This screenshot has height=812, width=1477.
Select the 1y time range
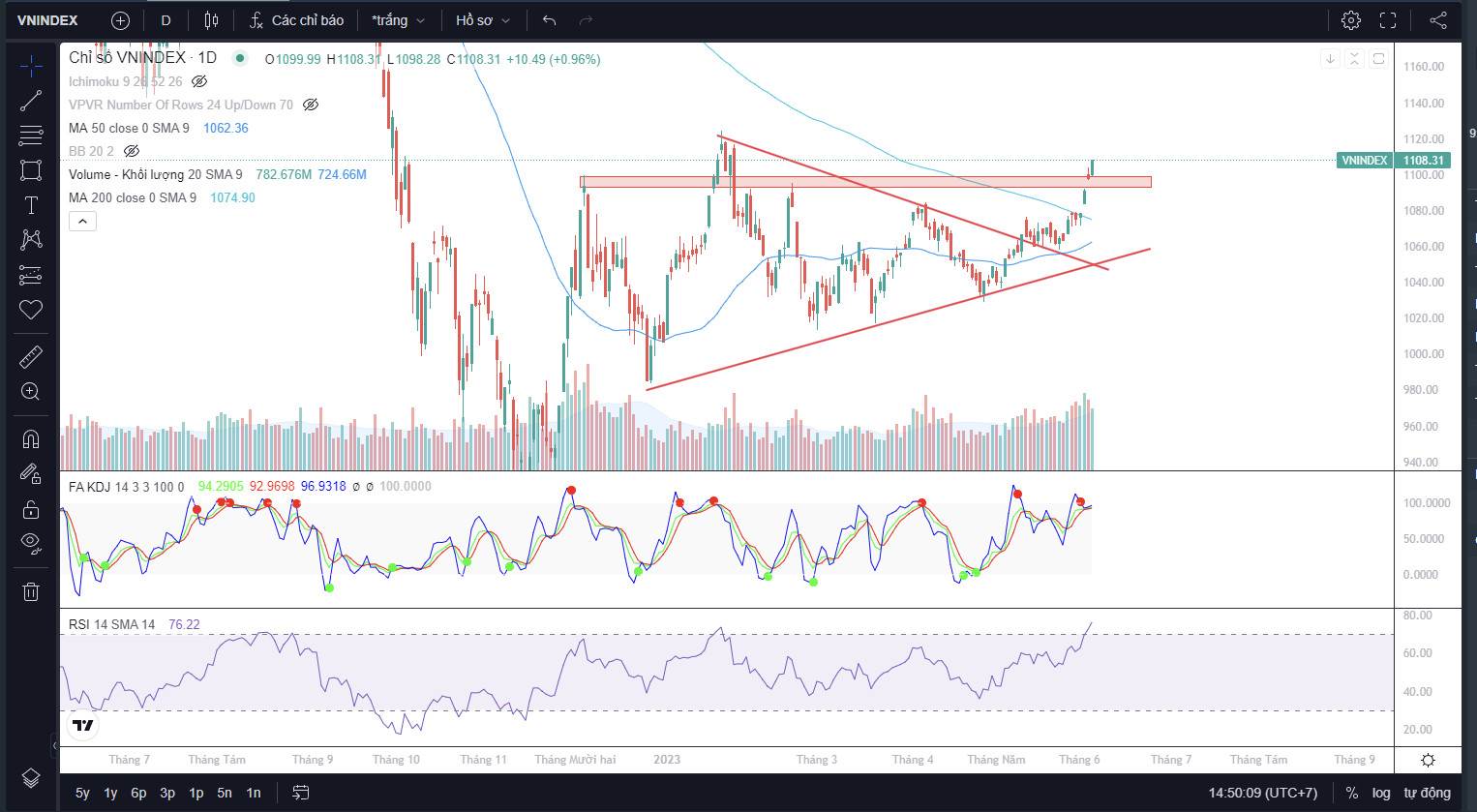[110, 793]
